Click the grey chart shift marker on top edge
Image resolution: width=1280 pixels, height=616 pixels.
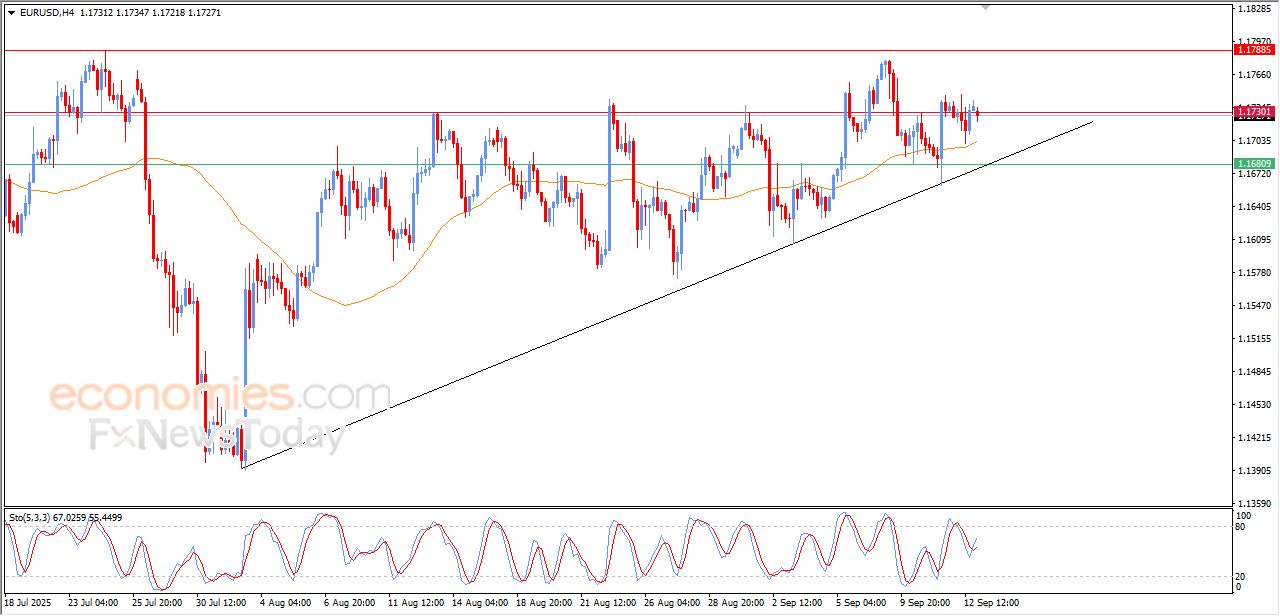(x=986, y=7)
